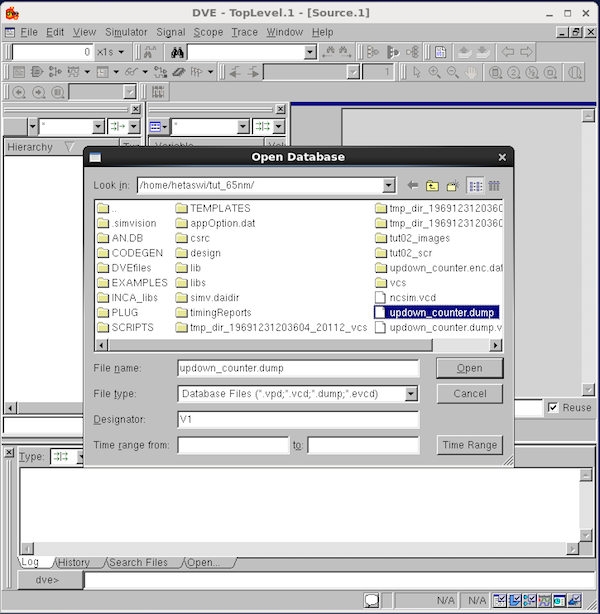This screenshot has width=600, height=614.
Task: Click the load/upload tray icon in toolbar
Action: tap(464, 52)
